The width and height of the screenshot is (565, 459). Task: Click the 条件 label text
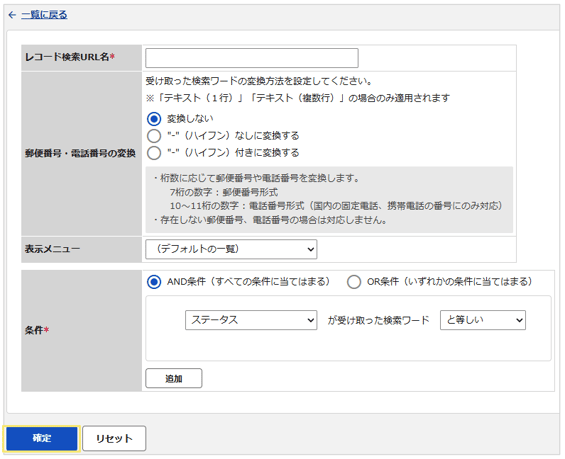(x=37, y=330)
